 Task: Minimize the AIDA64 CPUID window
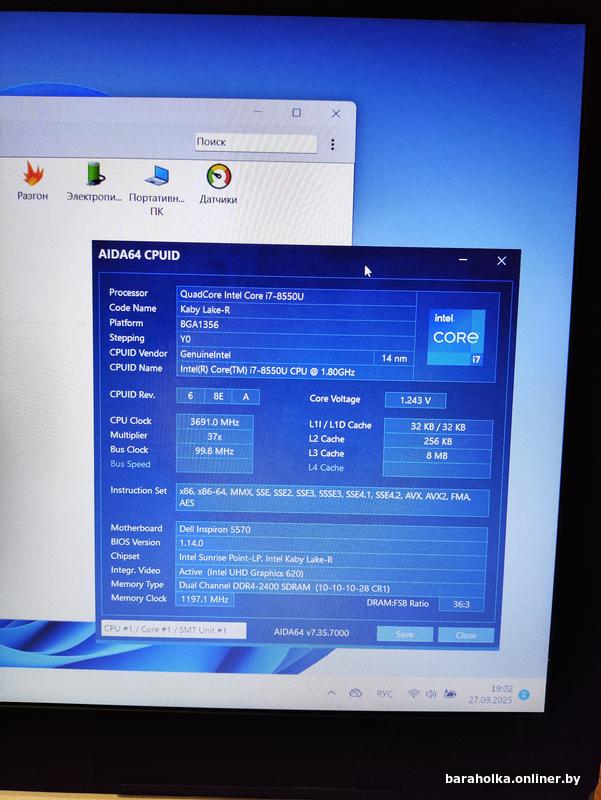pos(463,260)
